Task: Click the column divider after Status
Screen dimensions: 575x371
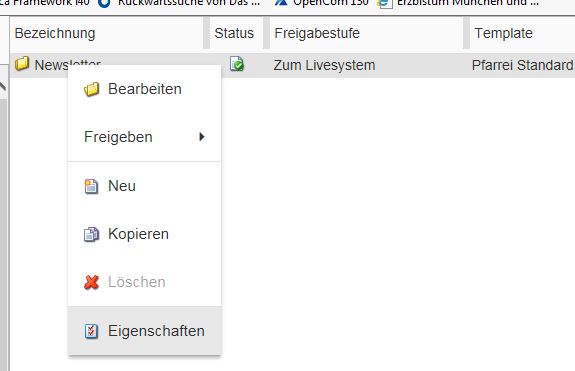Action: 267,32
